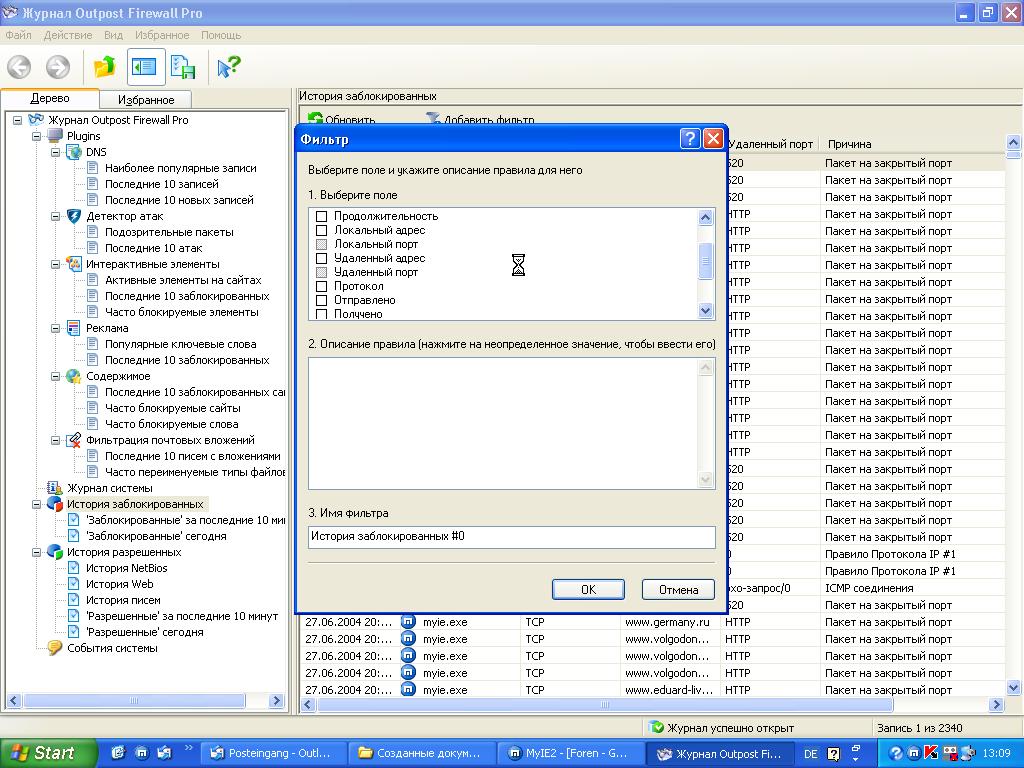Open the Помощь menu
This screenshot has height=768, width=1024.
click(x=221, y=35)
